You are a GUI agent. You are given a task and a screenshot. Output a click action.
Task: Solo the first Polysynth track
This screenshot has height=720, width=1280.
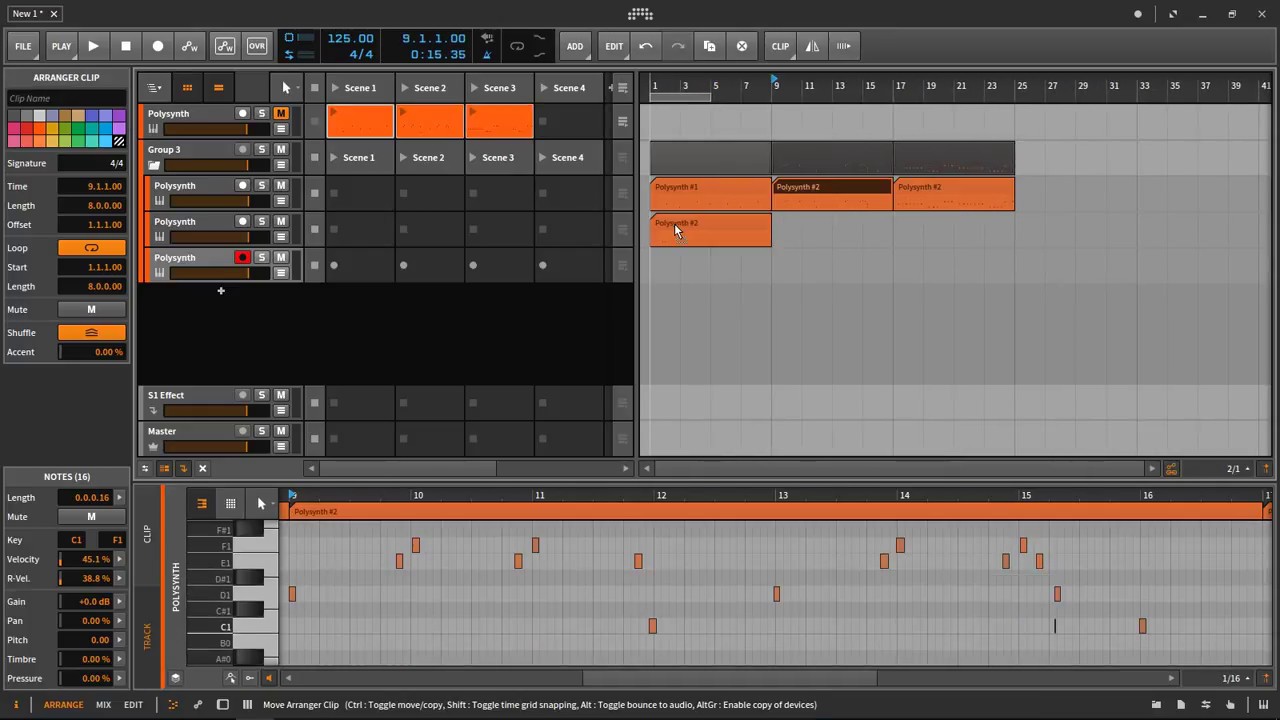point(262,114)
